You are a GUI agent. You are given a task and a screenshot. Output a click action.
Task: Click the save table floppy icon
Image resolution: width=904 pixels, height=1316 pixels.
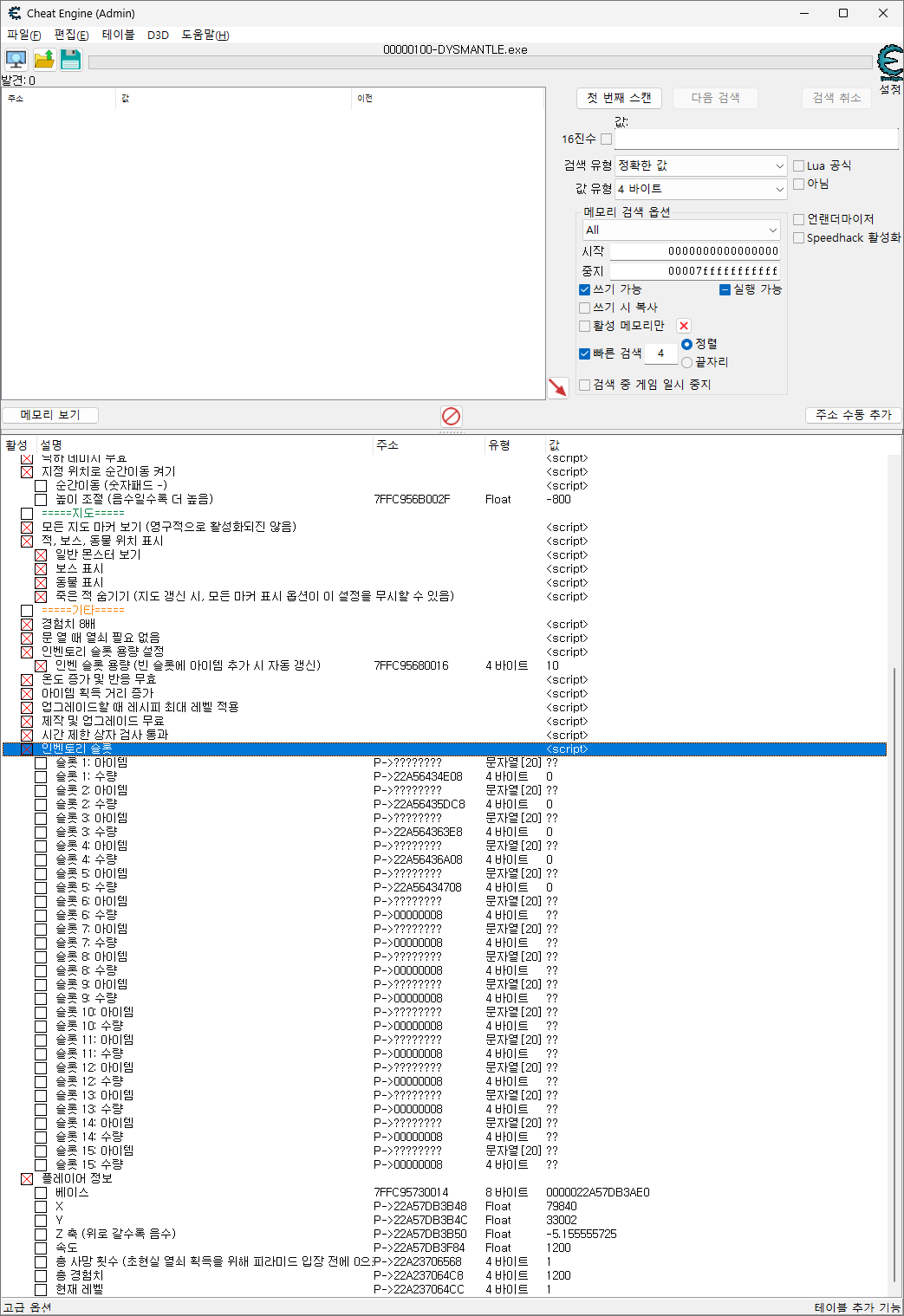71,60
